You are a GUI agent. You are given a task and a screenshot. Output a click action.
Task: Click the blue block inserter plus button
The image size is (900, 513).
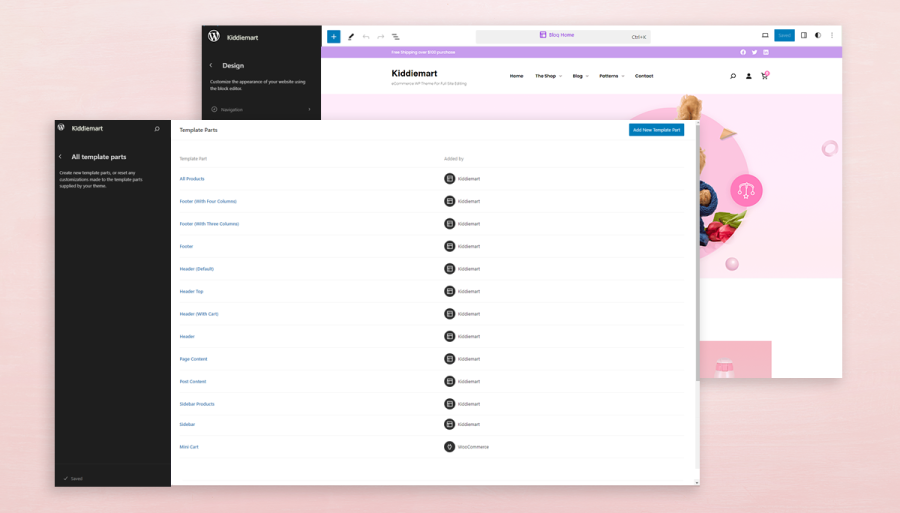(x=333, y=37)
